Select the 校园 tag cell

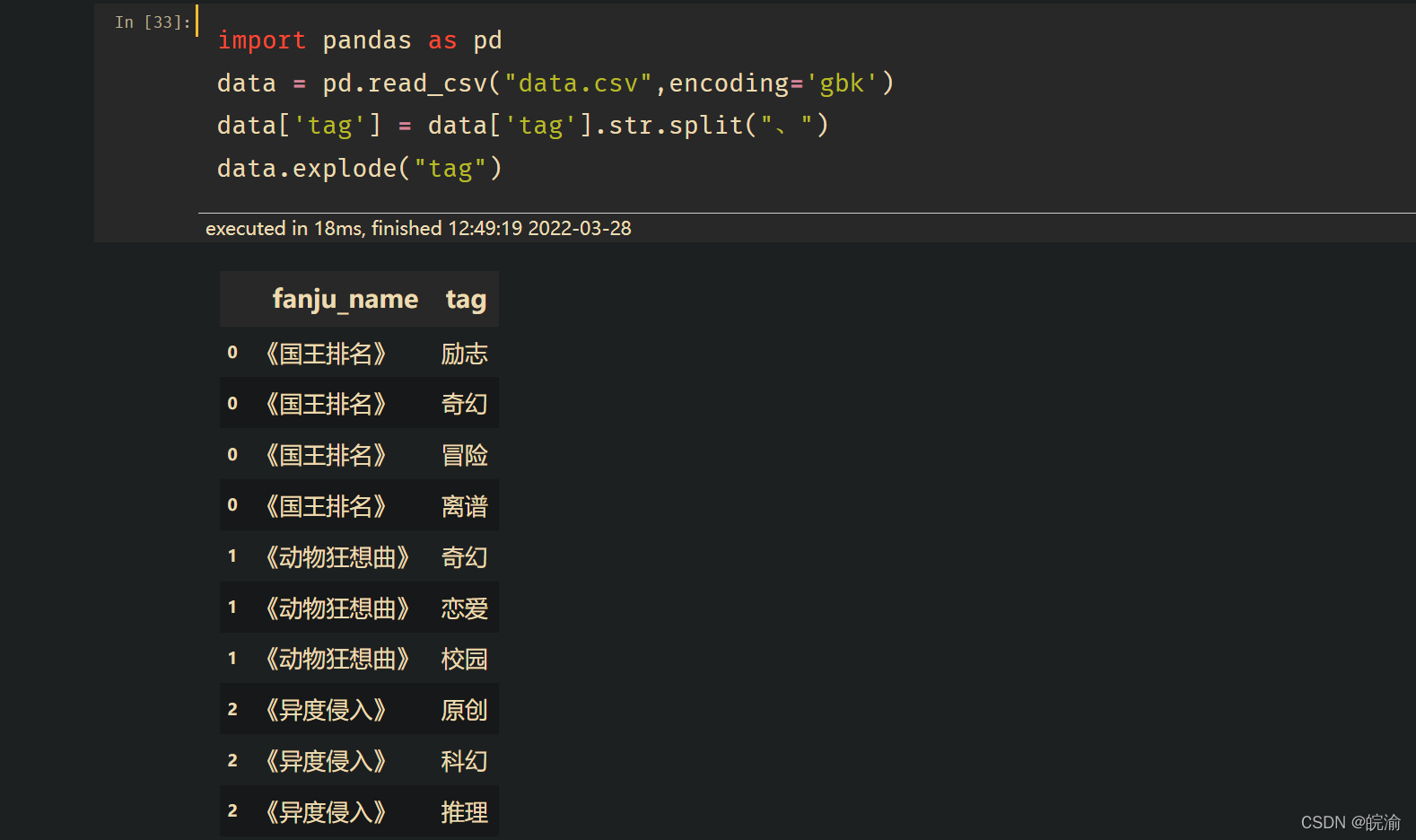tap(464, 659)
